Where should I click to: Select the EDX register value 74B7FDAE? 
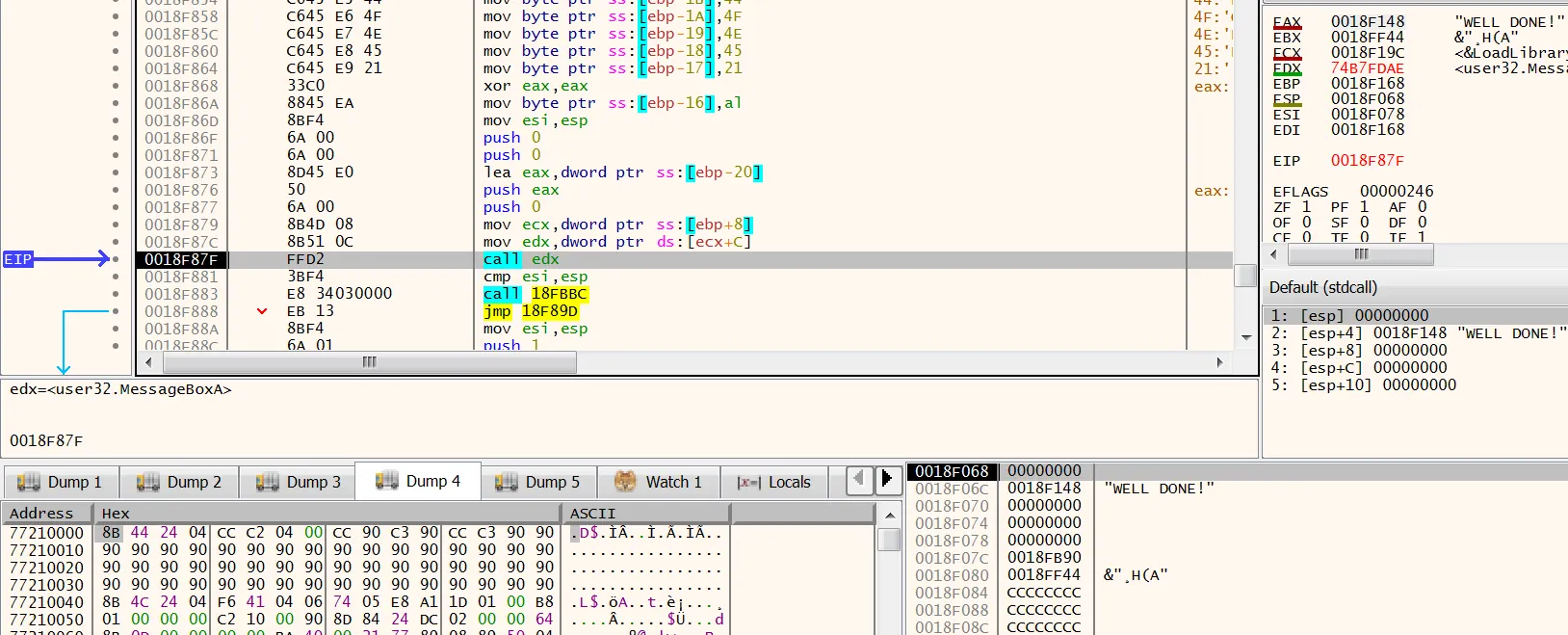(x=1367, y=68)
